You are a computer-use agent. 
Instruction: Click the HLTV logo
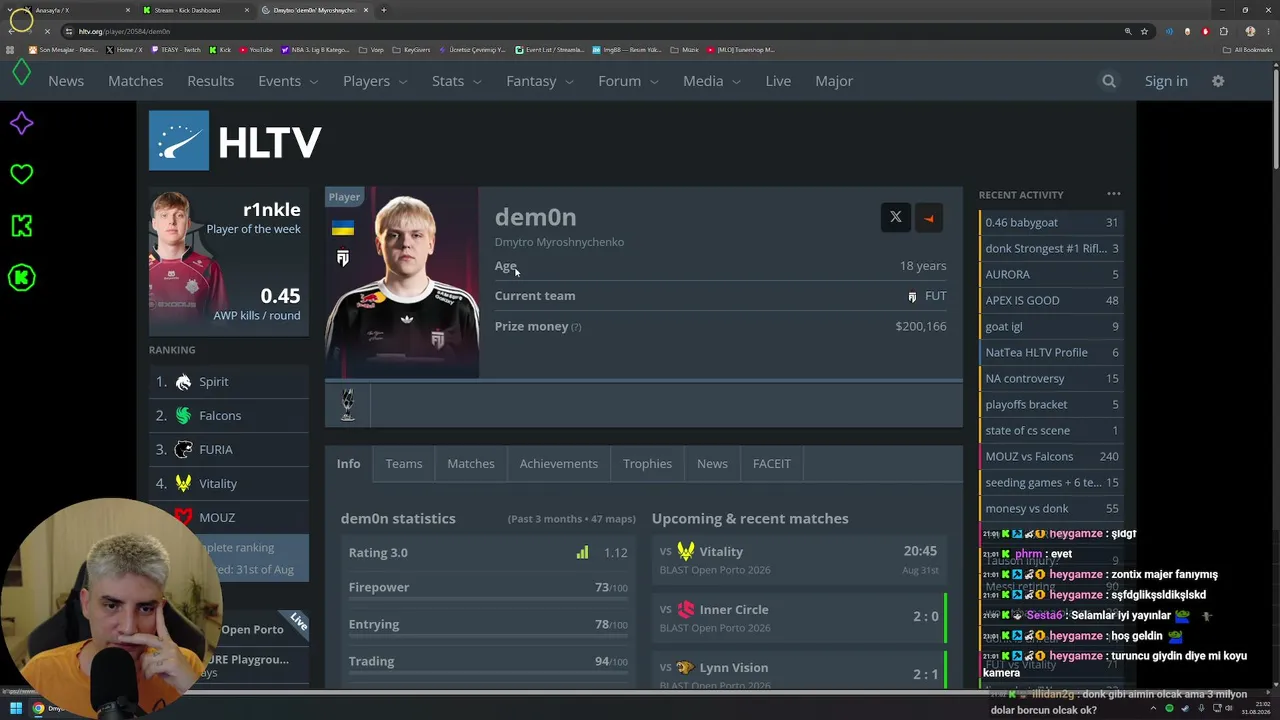pyautogui.click(x=235, y=141)
